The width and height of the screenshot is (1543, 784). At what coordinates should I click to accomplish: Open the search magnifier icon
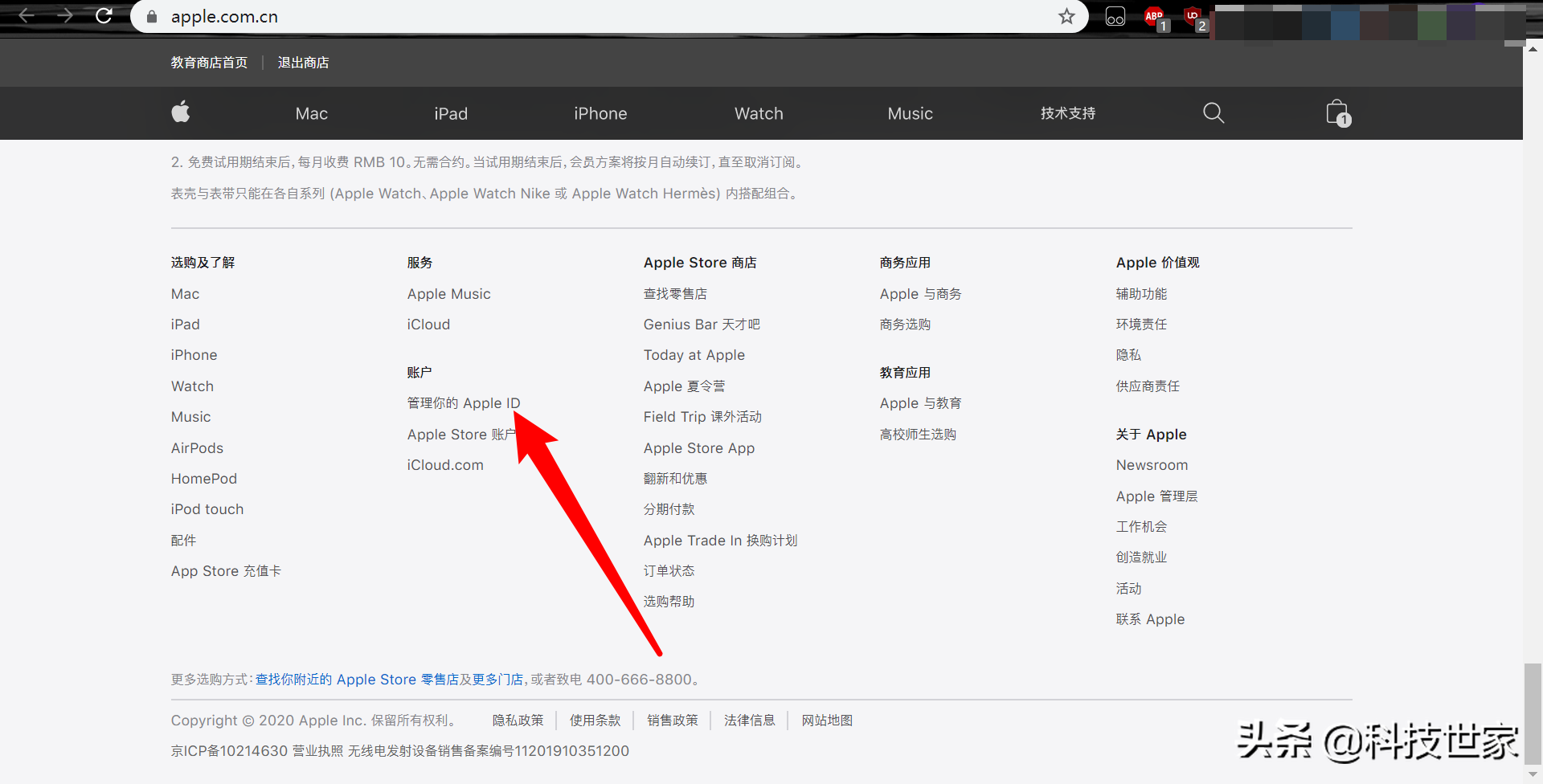pos(1214,113)
